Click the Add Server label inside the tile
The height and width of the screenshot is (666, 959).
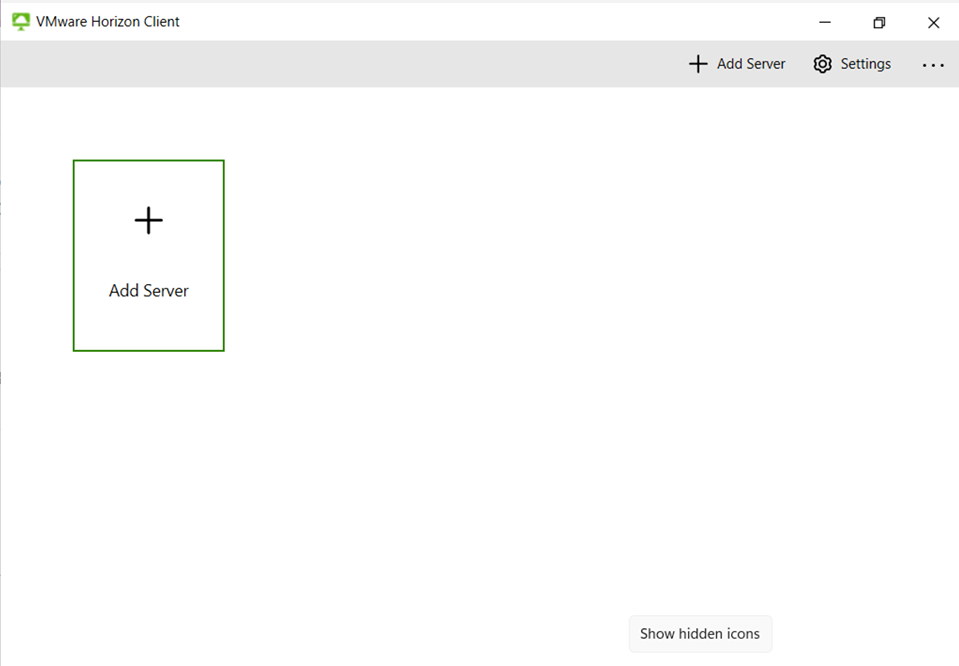pos(148,290)
